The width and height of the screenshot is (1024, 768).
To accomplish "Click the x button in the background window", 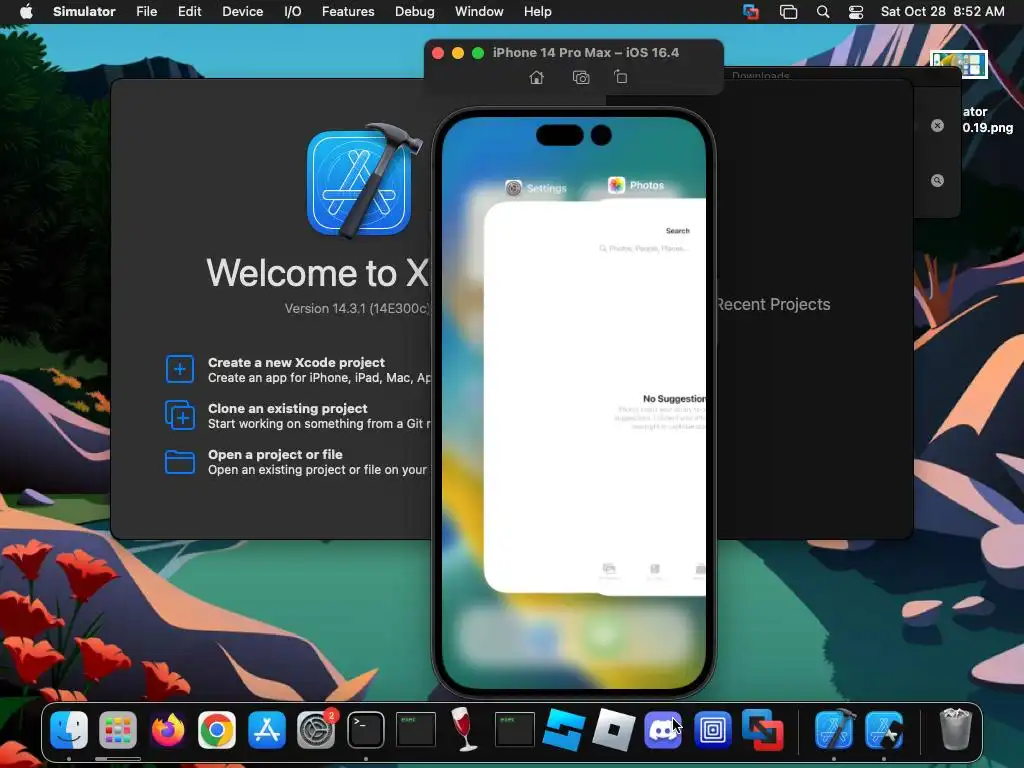I will coord(937,125).
